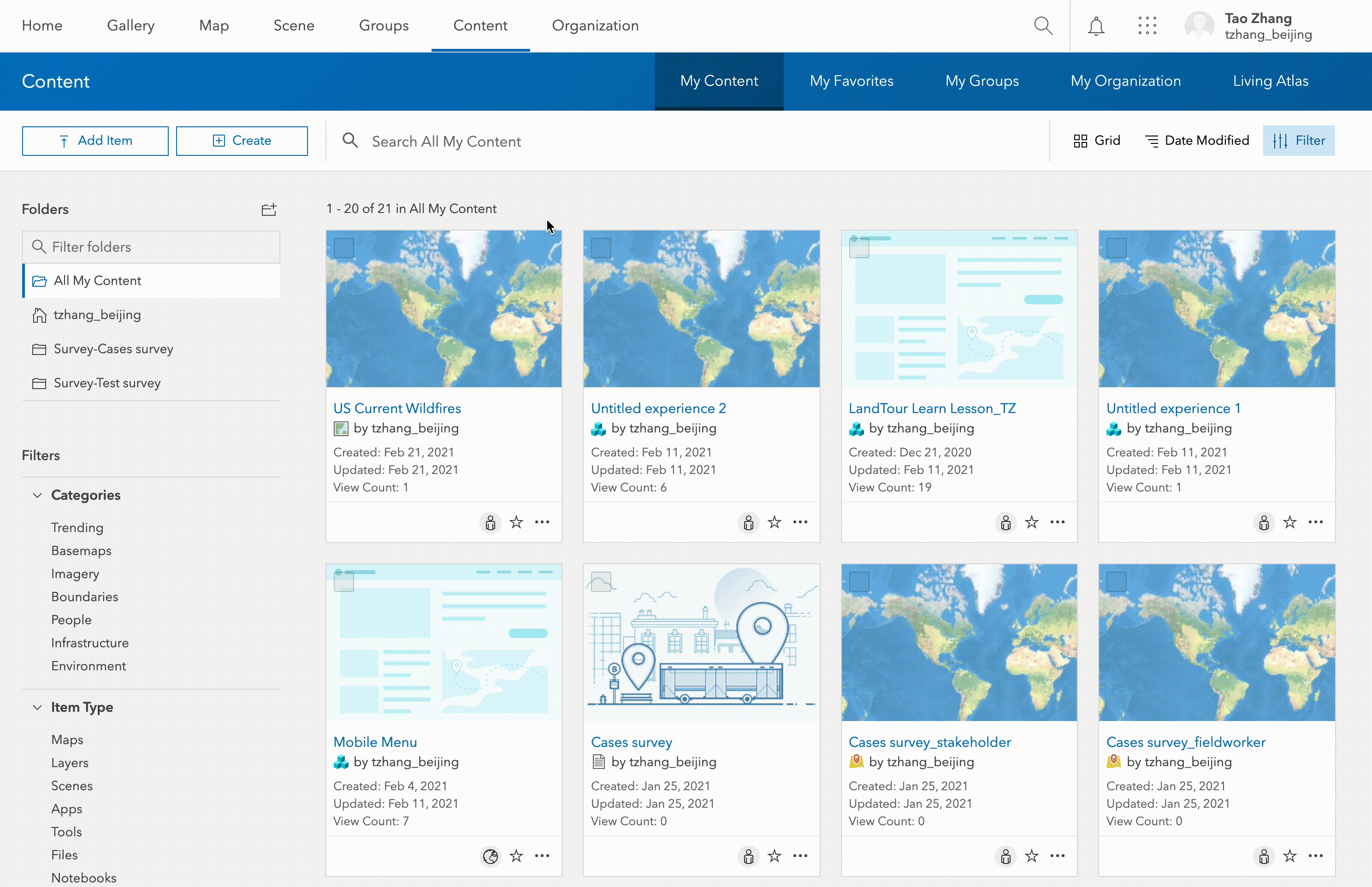Open the Cases survey title link

(x=631, y=742)
